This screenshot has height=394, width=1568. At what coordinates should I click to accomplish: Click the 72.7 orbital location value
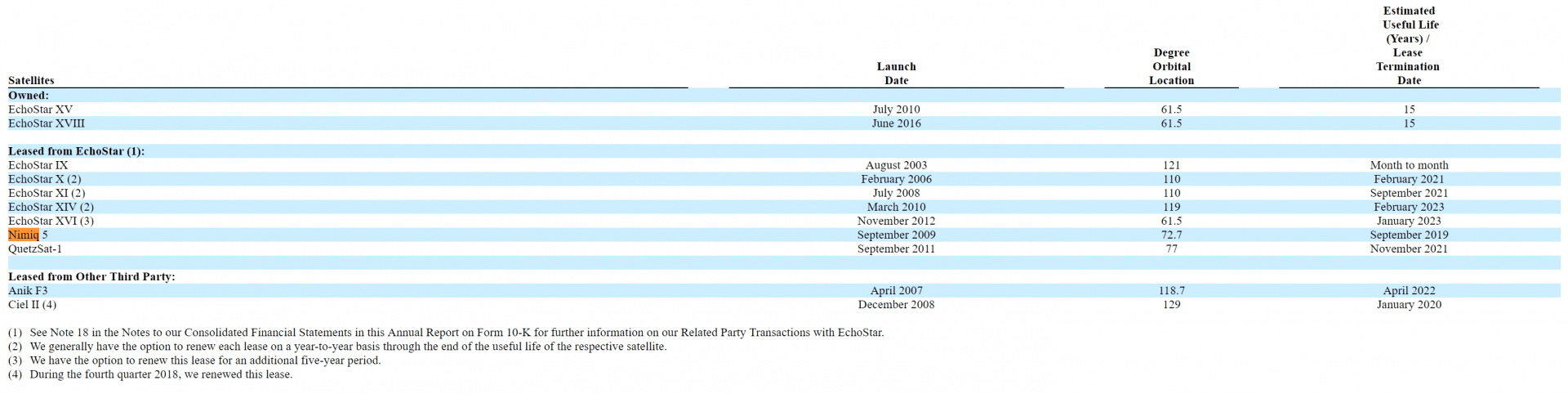click(1171, 235)
